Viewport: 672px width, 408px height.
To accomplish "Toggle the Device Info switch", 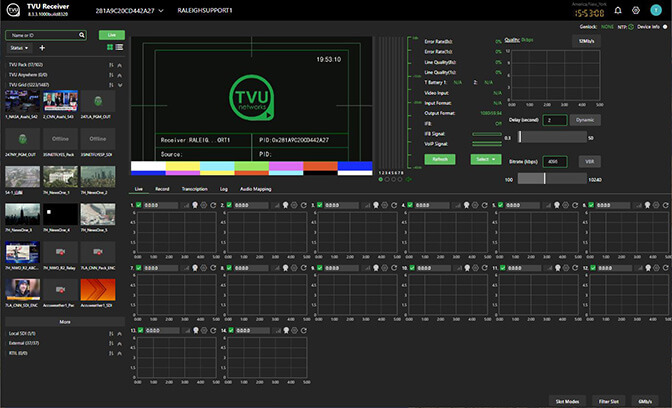I will click(665, 27).
